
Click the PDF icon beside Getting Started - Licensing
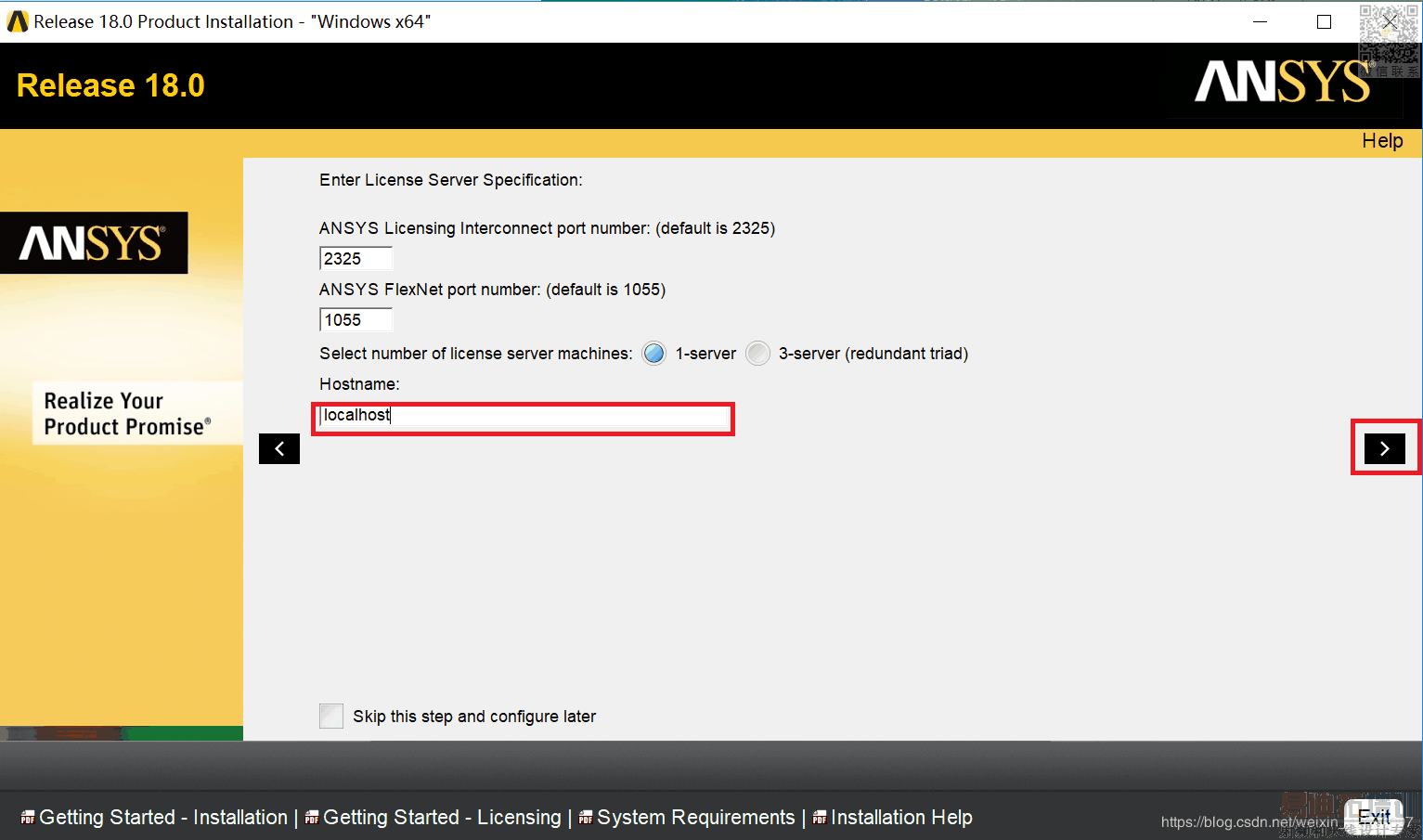click(x=312, y=818)
